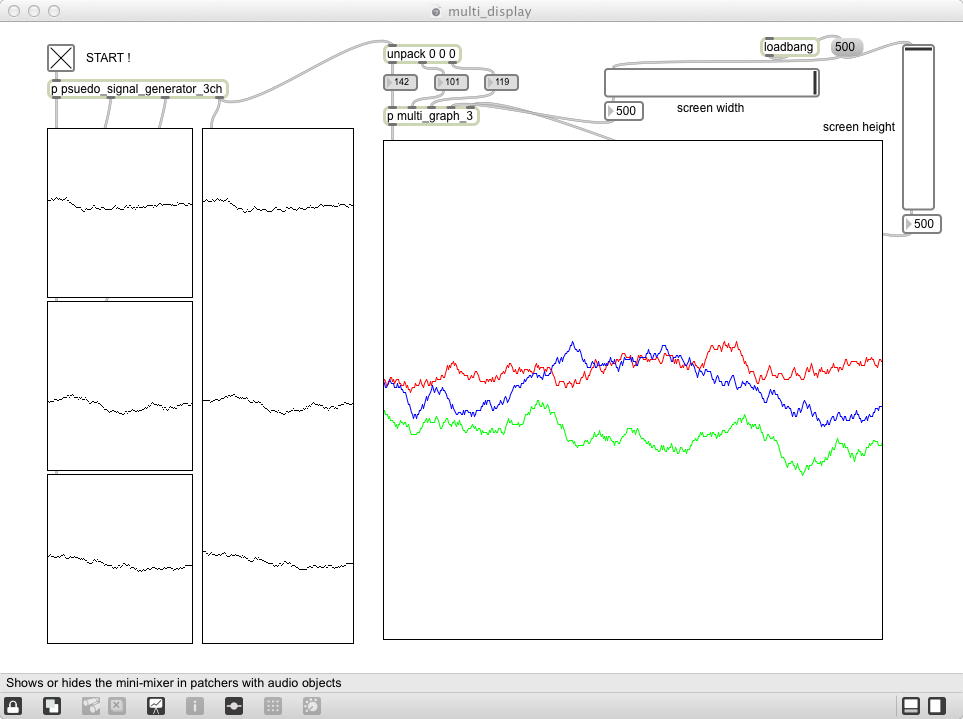Click the number box showing 142
The image size is (963, 719).
pos(400,82)
